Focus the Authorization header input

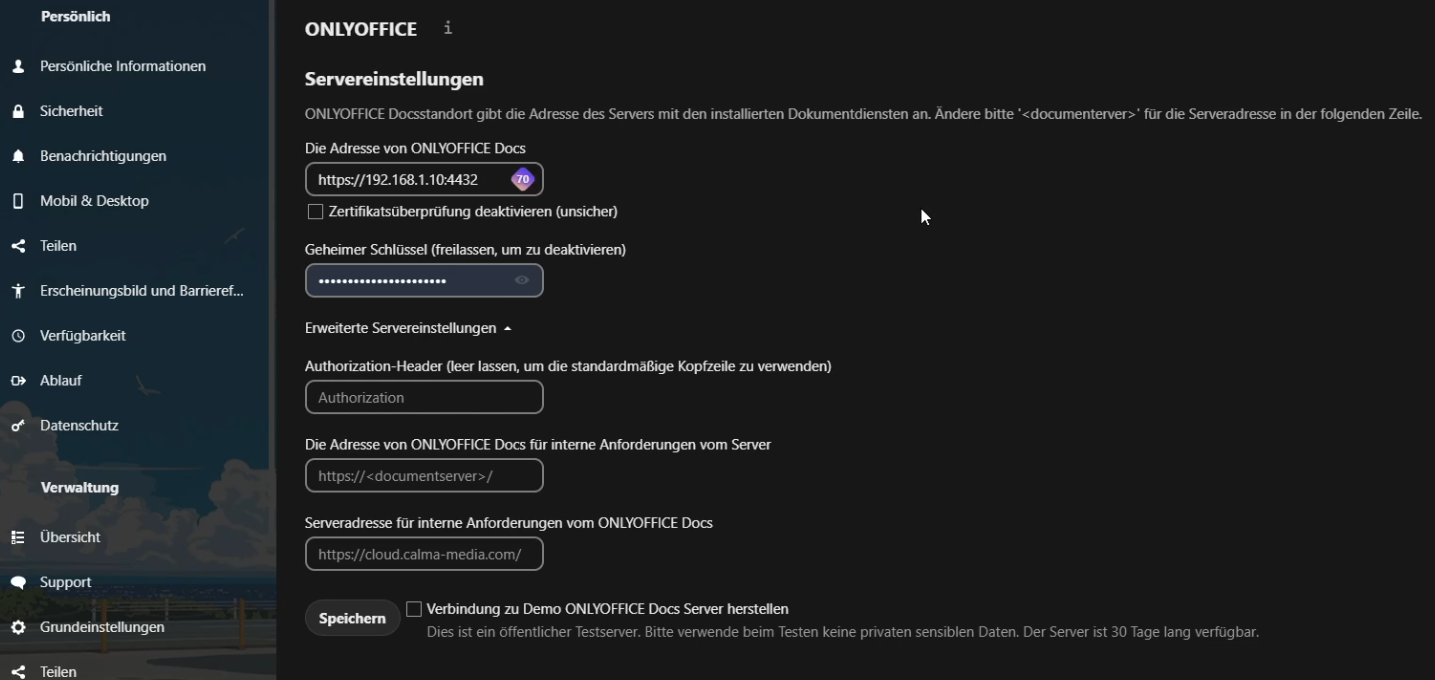point(424,397)
